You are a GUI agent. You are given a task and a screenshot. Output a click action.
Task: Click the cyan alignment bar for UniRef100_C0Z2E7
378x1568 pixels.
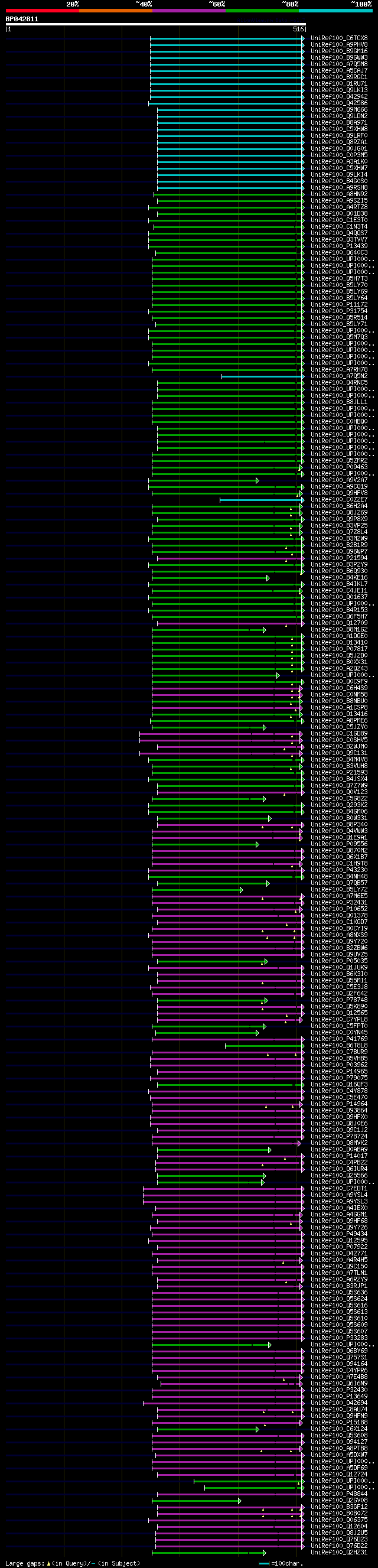[x=262, y=500]
